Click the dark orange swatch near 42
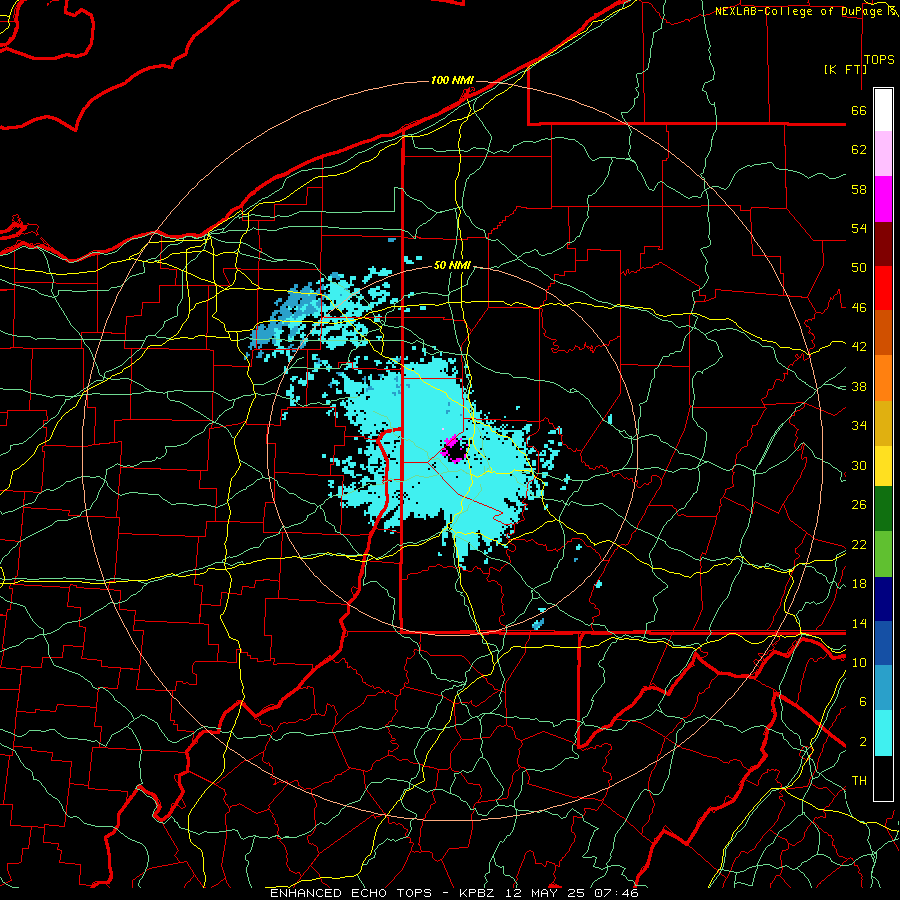 (x=883, y=332)
